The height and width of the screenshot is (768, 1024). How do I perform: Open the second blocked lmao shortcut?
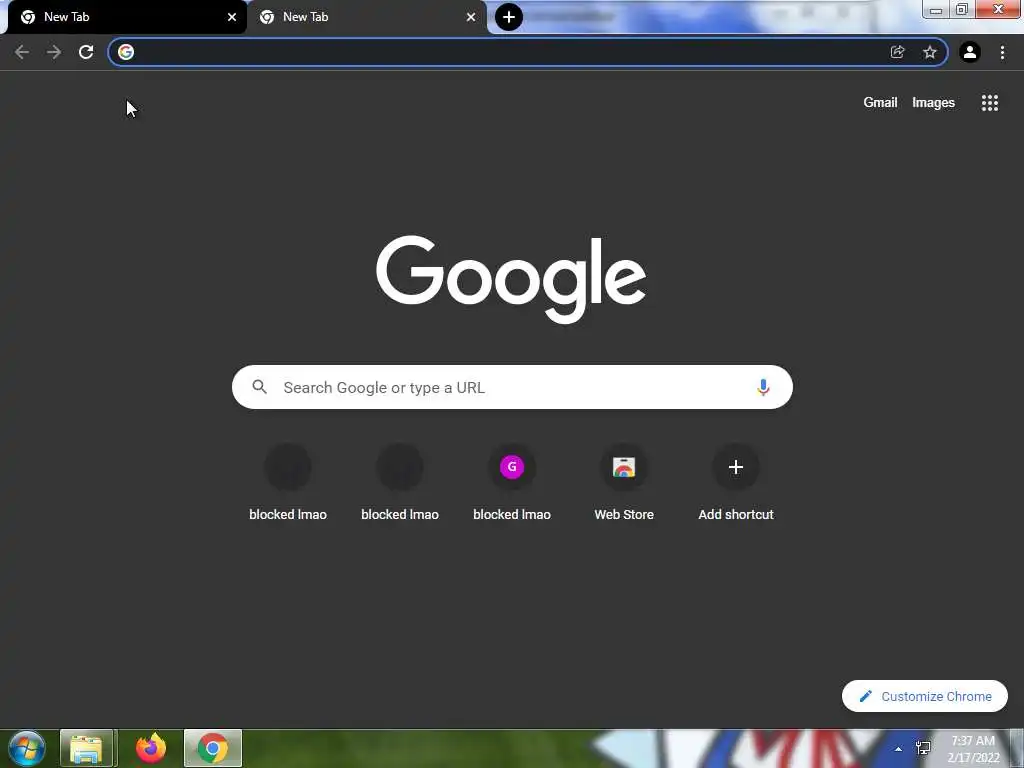(400, 483)
